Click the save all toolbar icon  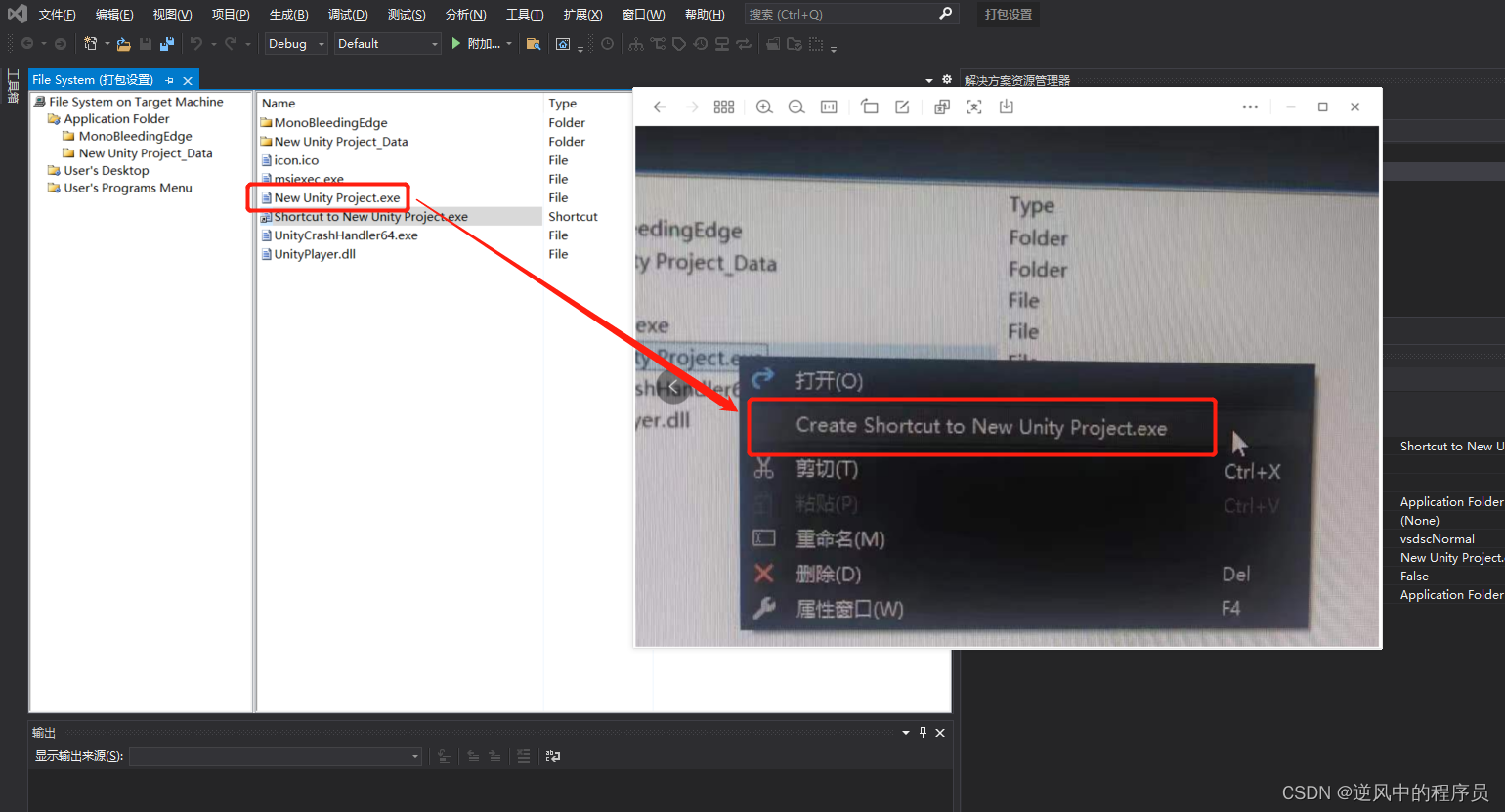coord(167,44)
